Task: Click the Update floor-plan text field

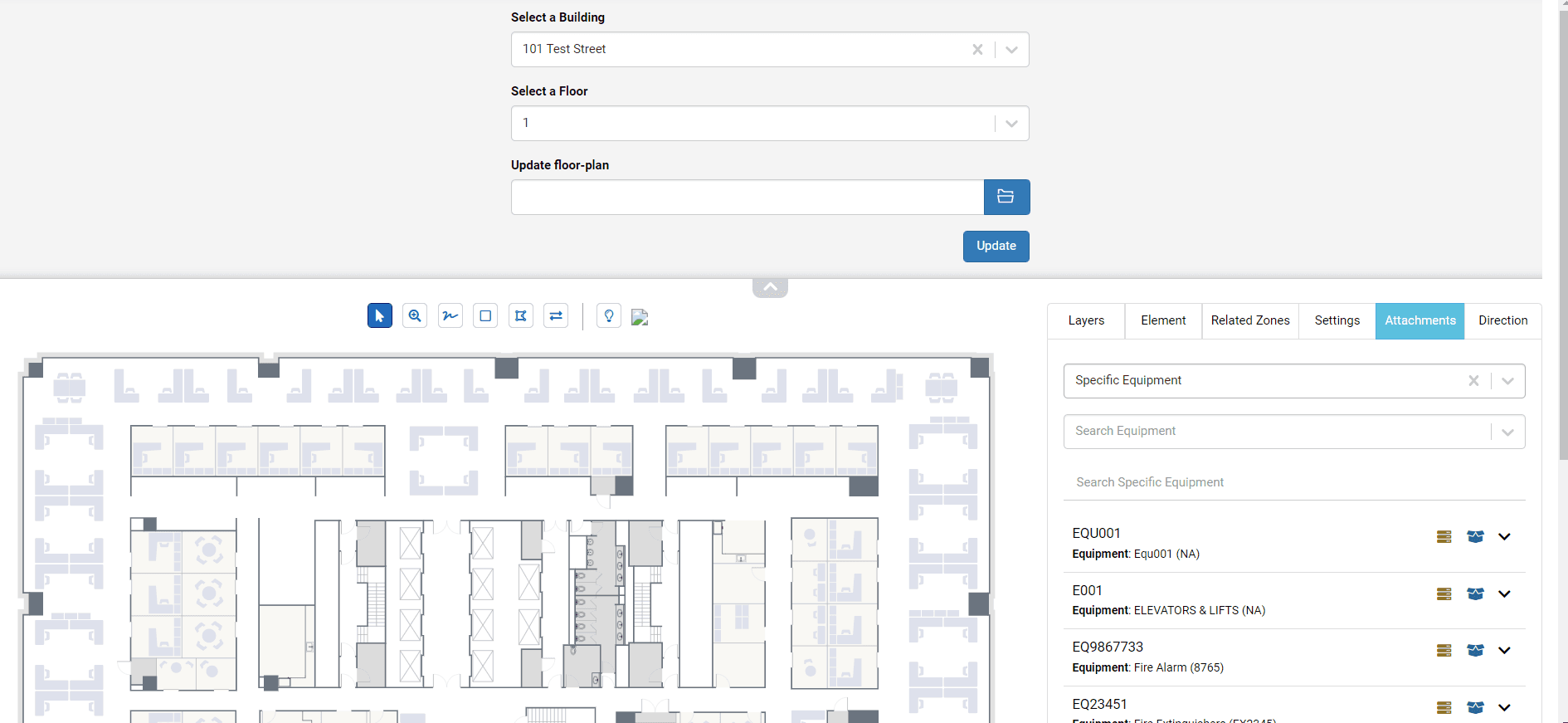Action: (747, 198)
